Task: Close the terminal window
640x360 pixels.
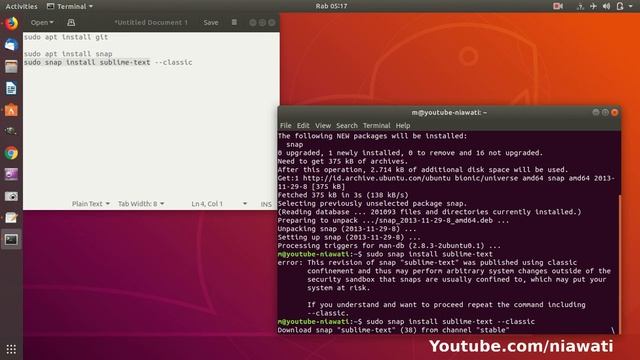Action: pos(614,112)
